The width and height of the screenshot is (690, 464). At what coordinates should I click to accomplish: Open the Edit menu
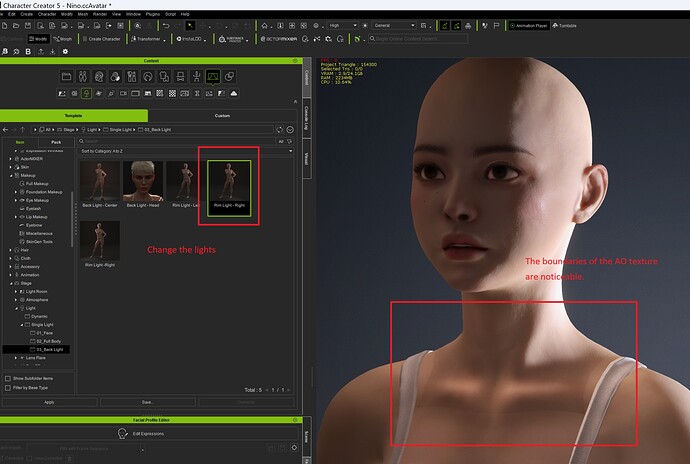(x=12, y=14)
